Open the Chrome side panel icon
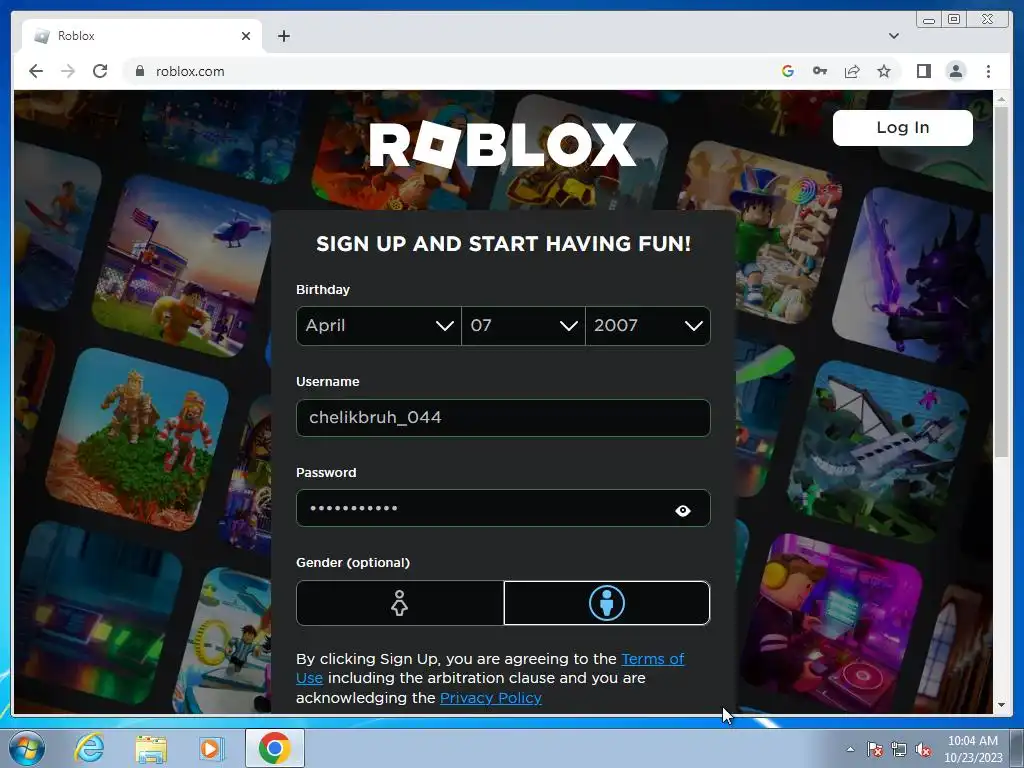 pyautogui.click(x=923, y=71)
